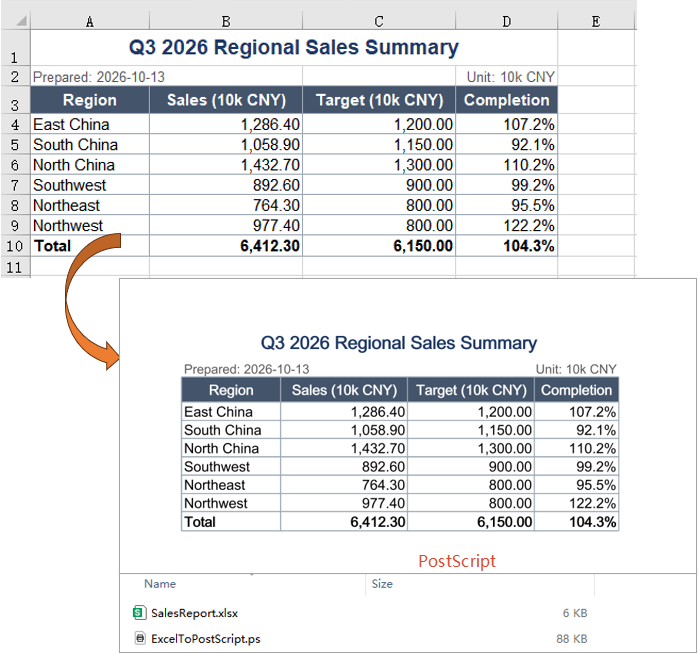This screenshot has height=653, width=699.
Task: Select spreadsheet cell 892.60
Action: click(226, 185)
